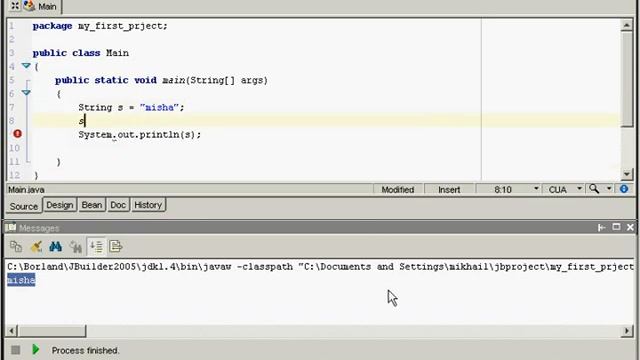Image resolution: width=640 pixels, height=360 pixels.
Task: Click the Insert mode indicator
Action: [x=449, y=189]
